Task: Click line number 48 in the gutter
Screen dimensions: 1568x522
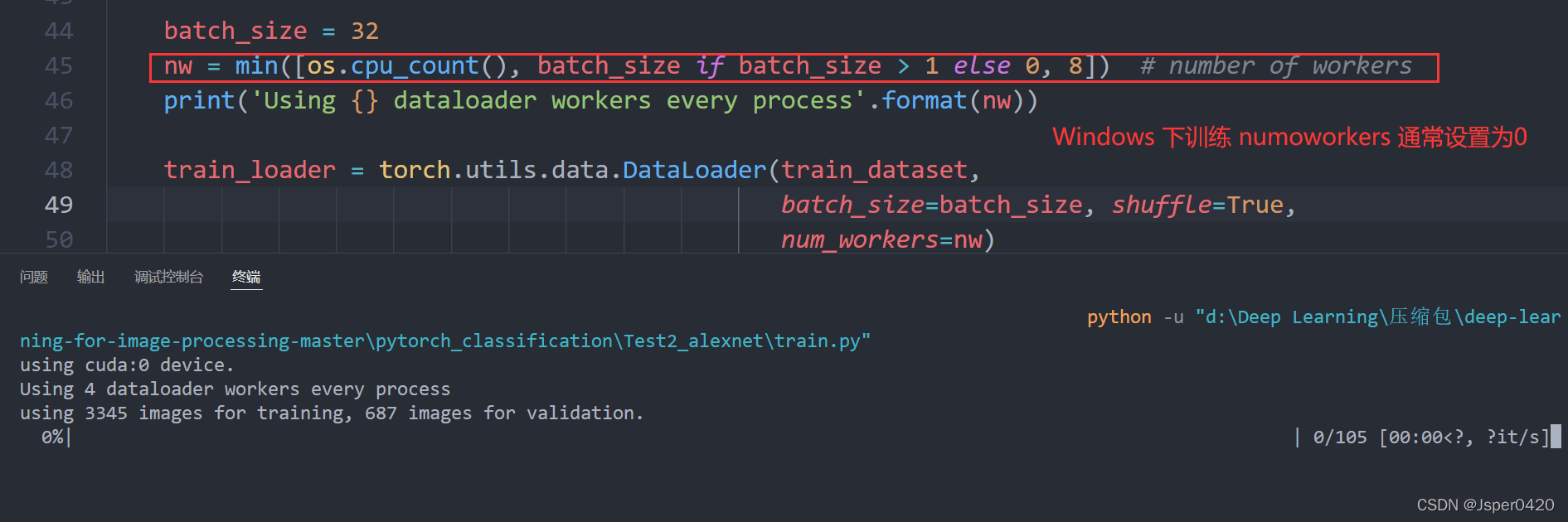Action: coord(59,171)
